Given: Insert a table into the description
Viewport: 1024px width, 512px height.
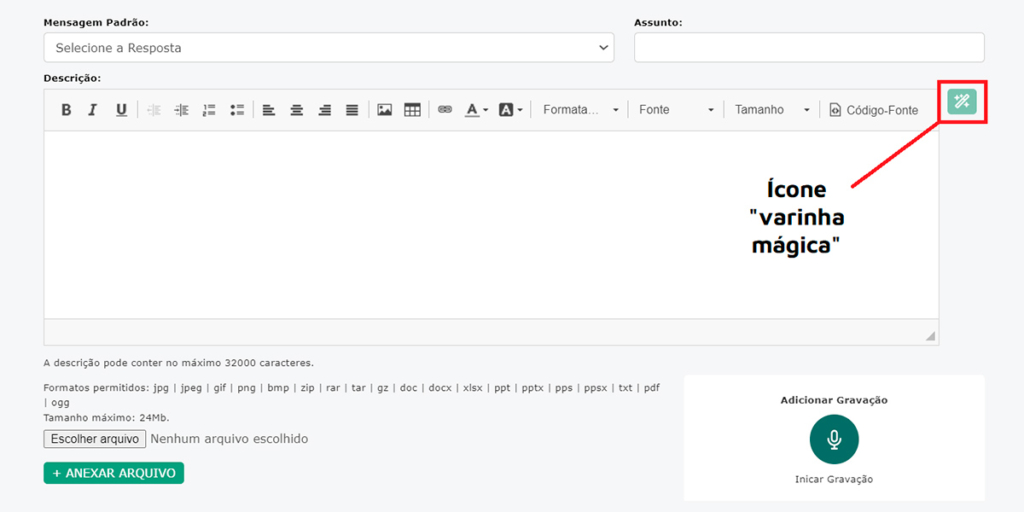Looking at the screenshot, I should pyautogui.click(x=412, y=110).
